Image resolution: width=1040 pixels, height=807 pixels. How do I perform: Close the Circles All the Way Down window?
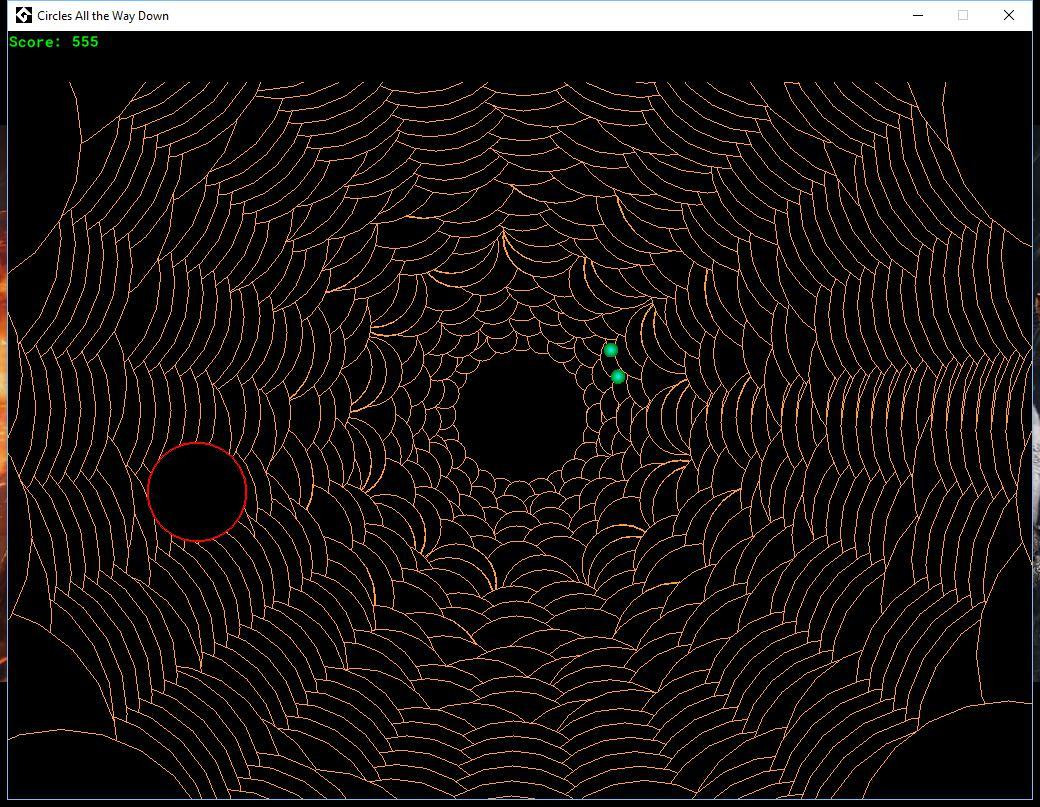coord(1009,15)
